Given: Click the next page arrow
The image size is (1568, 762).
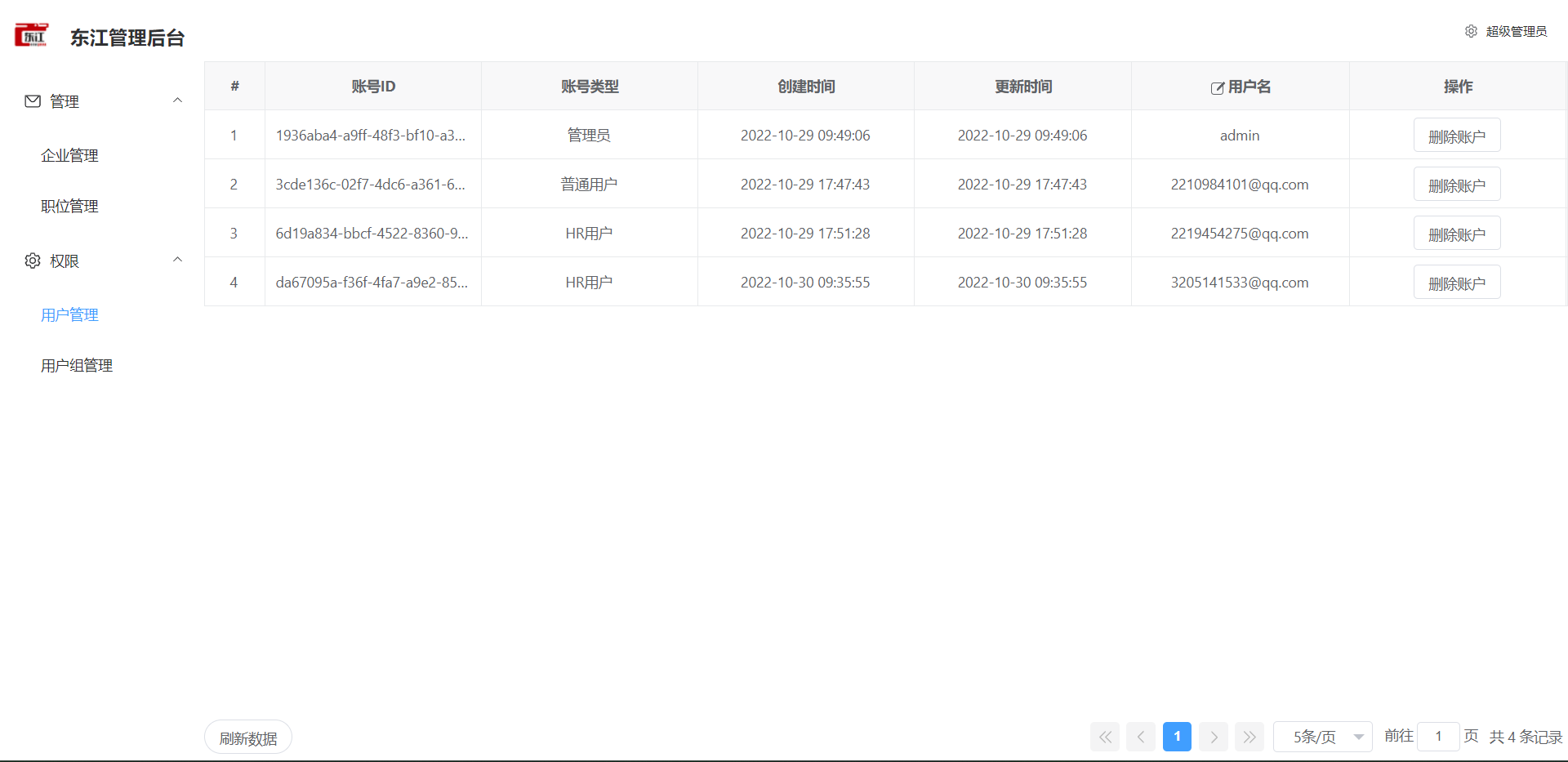Looking at the screenshot, I should point(1214,736).
